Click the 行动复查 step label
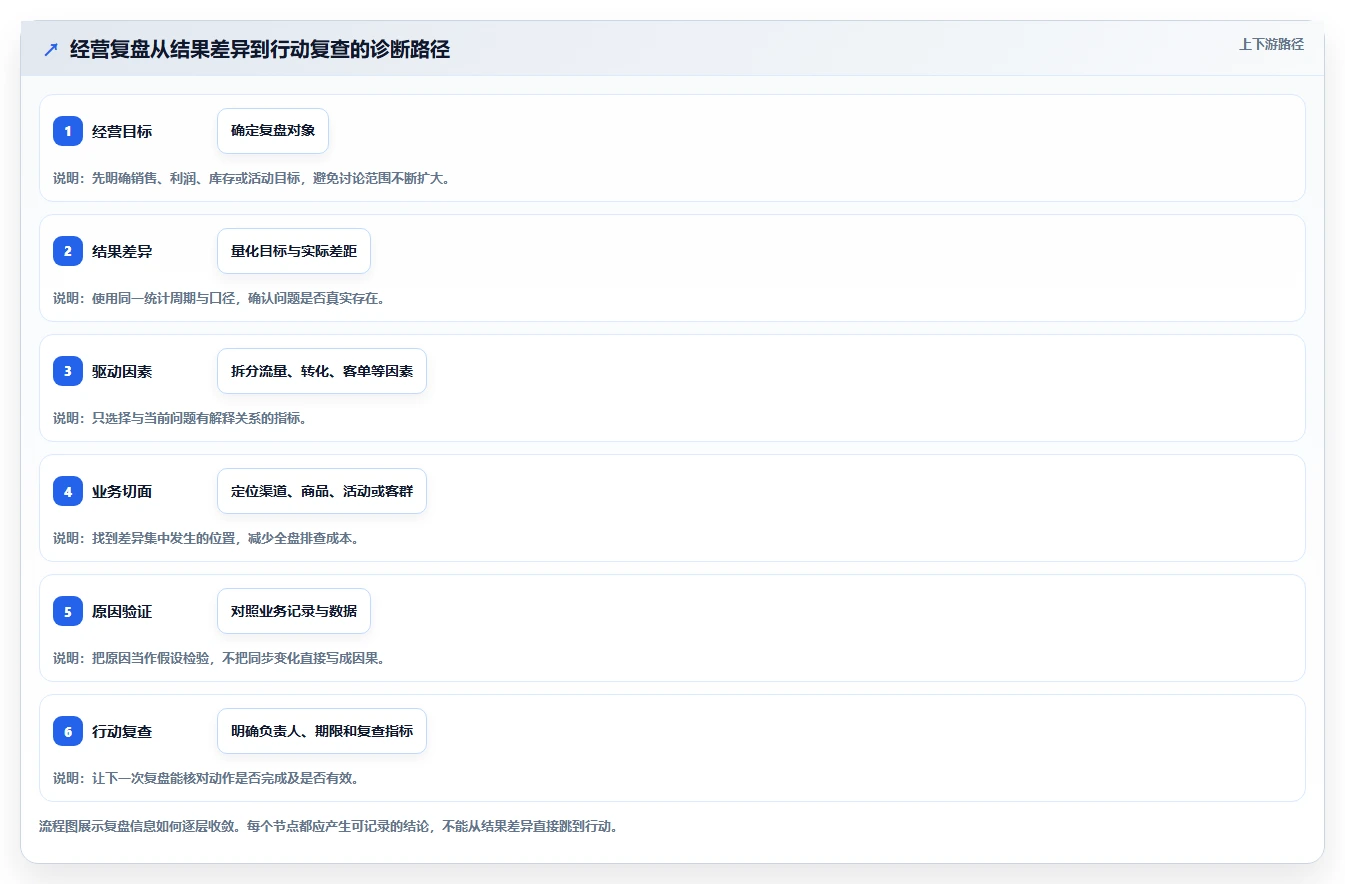 (122, 731)
